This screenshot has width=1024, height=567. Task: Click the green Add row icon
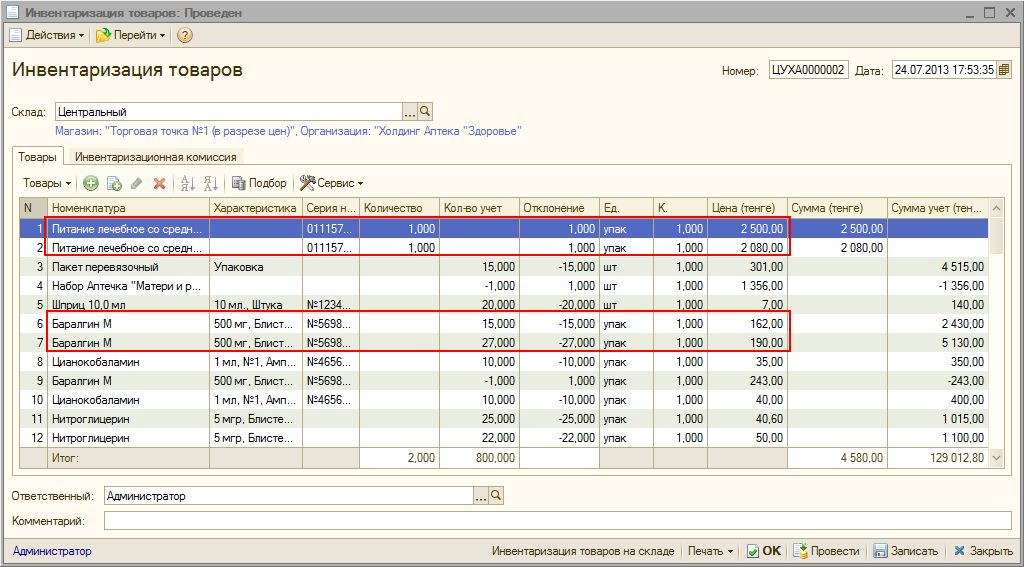91,183
